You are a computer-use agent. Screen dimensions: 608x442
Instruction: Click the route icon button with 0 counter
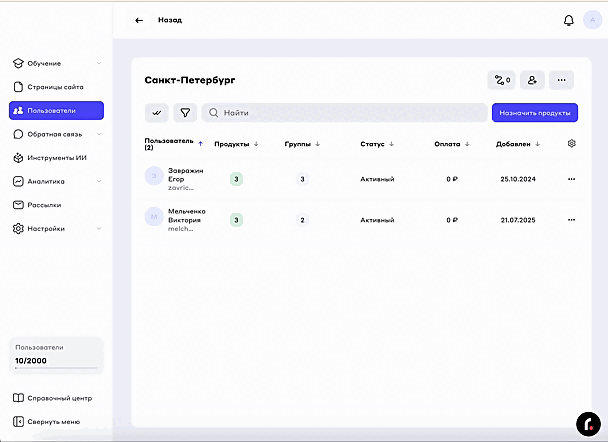coord(500,79)
